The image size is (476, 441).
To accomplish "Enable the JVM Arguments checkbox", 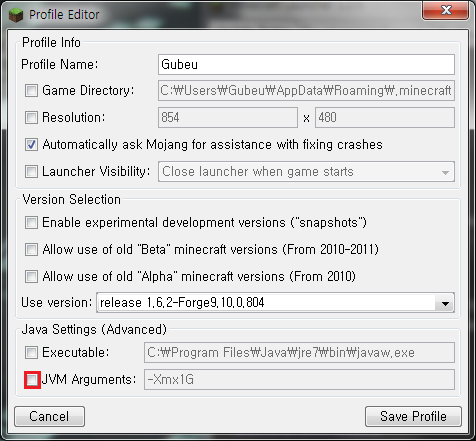I will click(32, 380).
